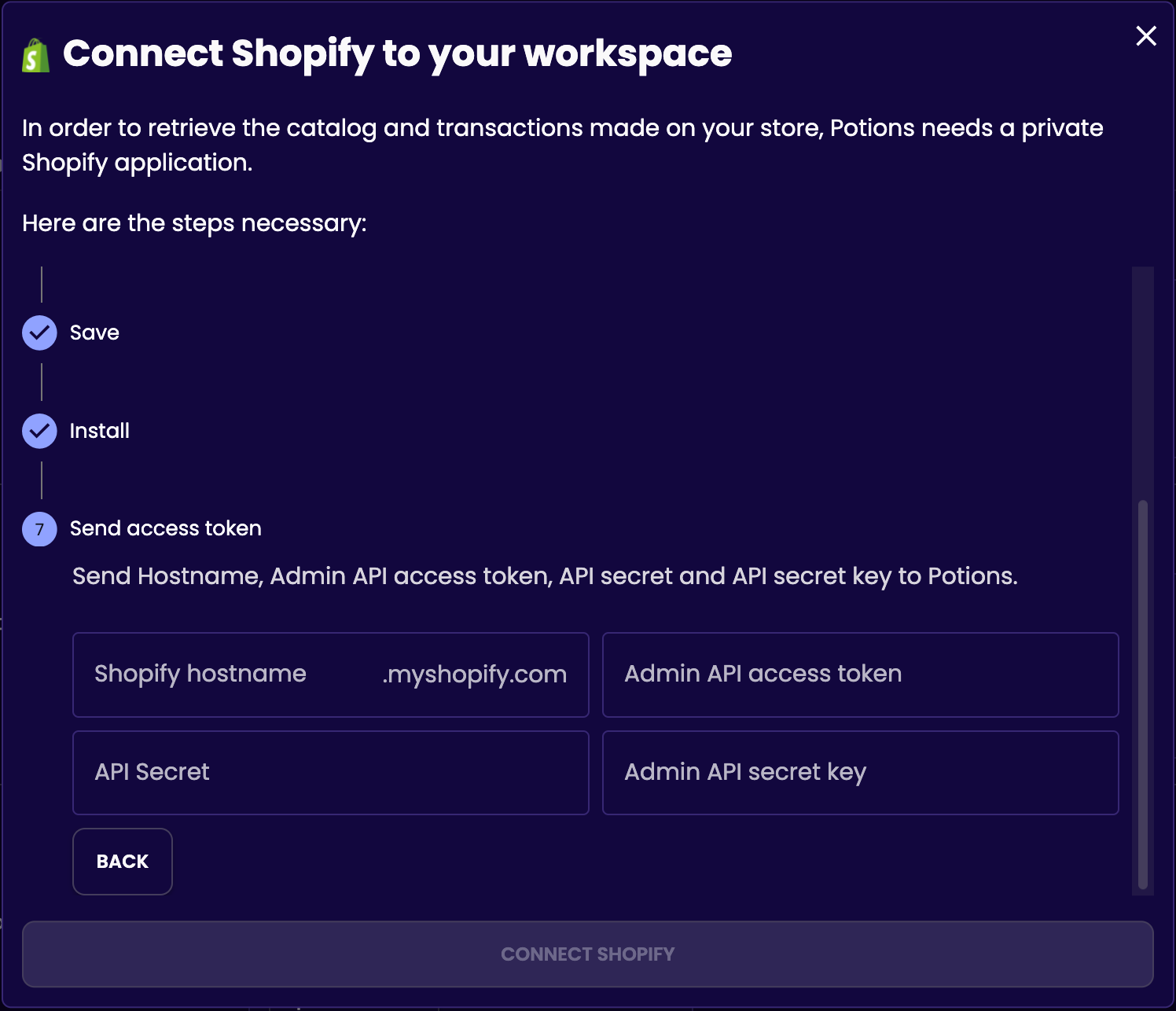Focus the Admin API secret key field
The width and height of the screenshot is (1176, 1011).
click(x=861, y=773)
